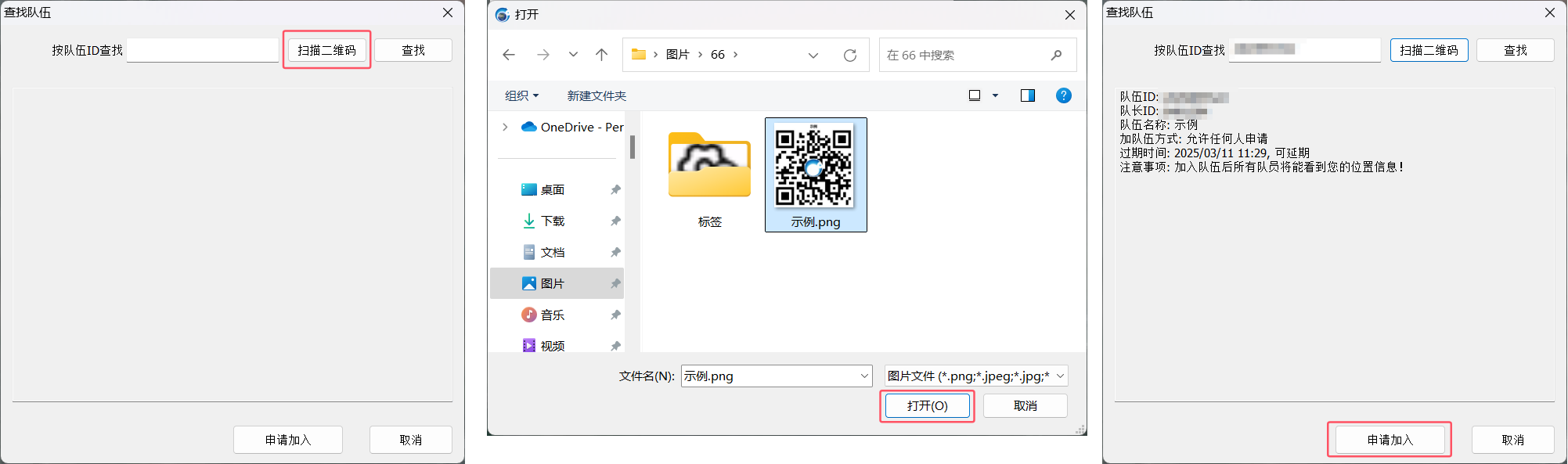Click 扫描二维码 in right 查找队伍 window

[1429, 50]
